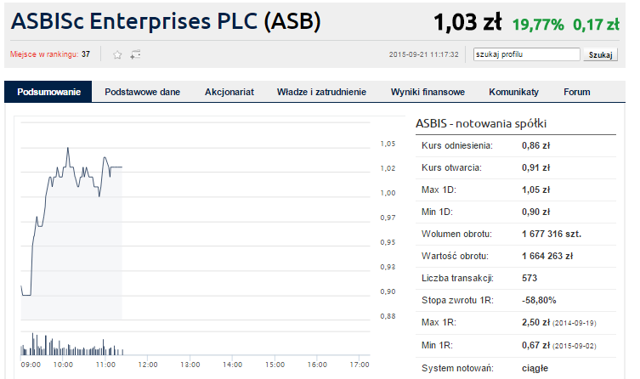The image size is (640, 379).
Task: Focus the 'szukaj profilu' search field
Action: tap(527, 54)
